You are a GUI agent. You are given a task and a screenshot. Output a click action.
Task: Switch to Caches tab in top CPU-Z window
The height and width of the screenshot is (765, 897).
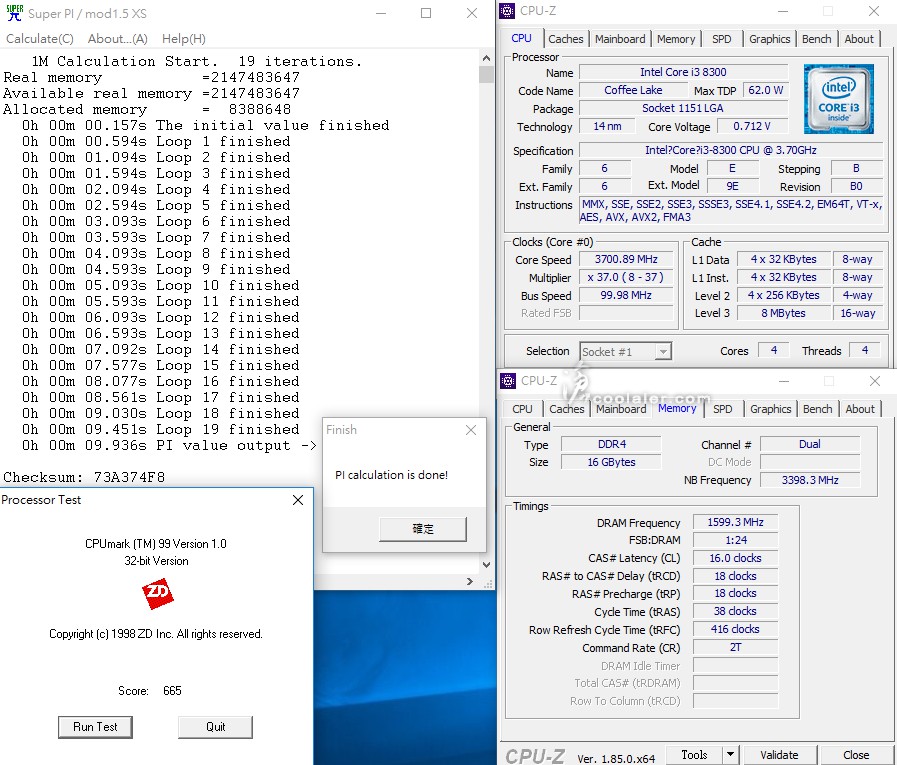click(x=566, y=39)
